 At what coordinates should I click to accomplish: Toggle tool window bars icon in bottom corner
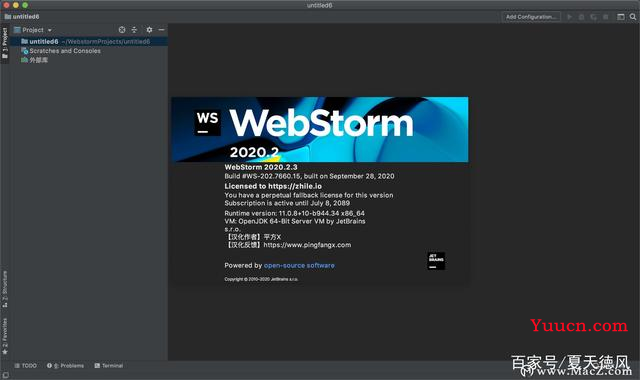pos(4,375)
